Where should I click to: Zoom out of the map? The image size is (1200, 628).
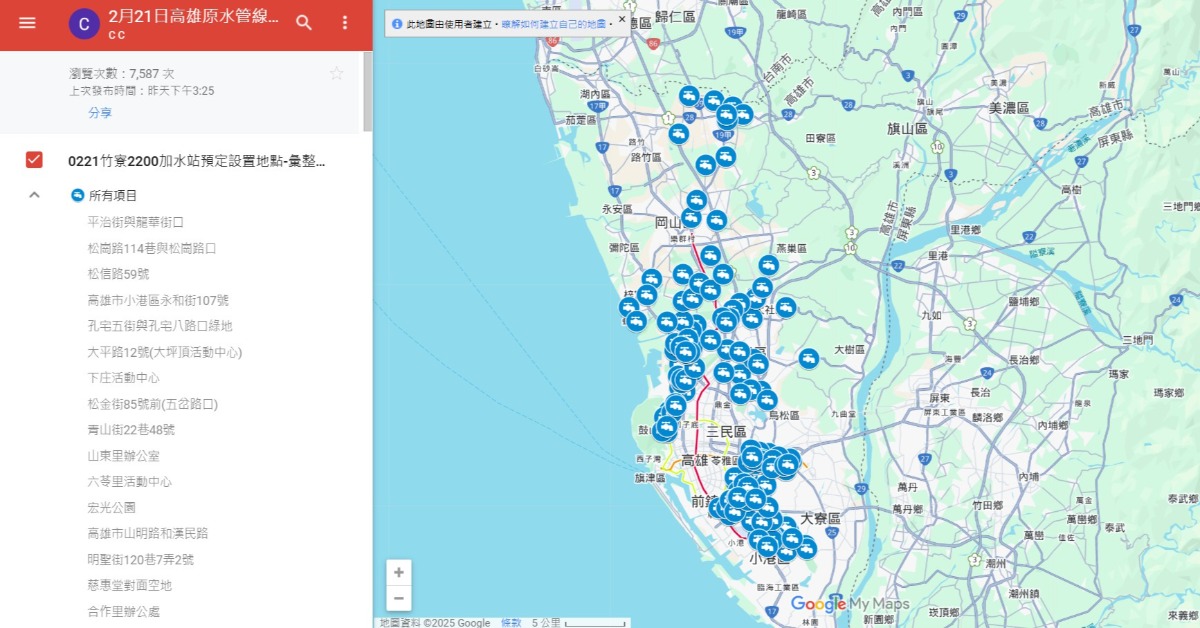coord(399,598)
